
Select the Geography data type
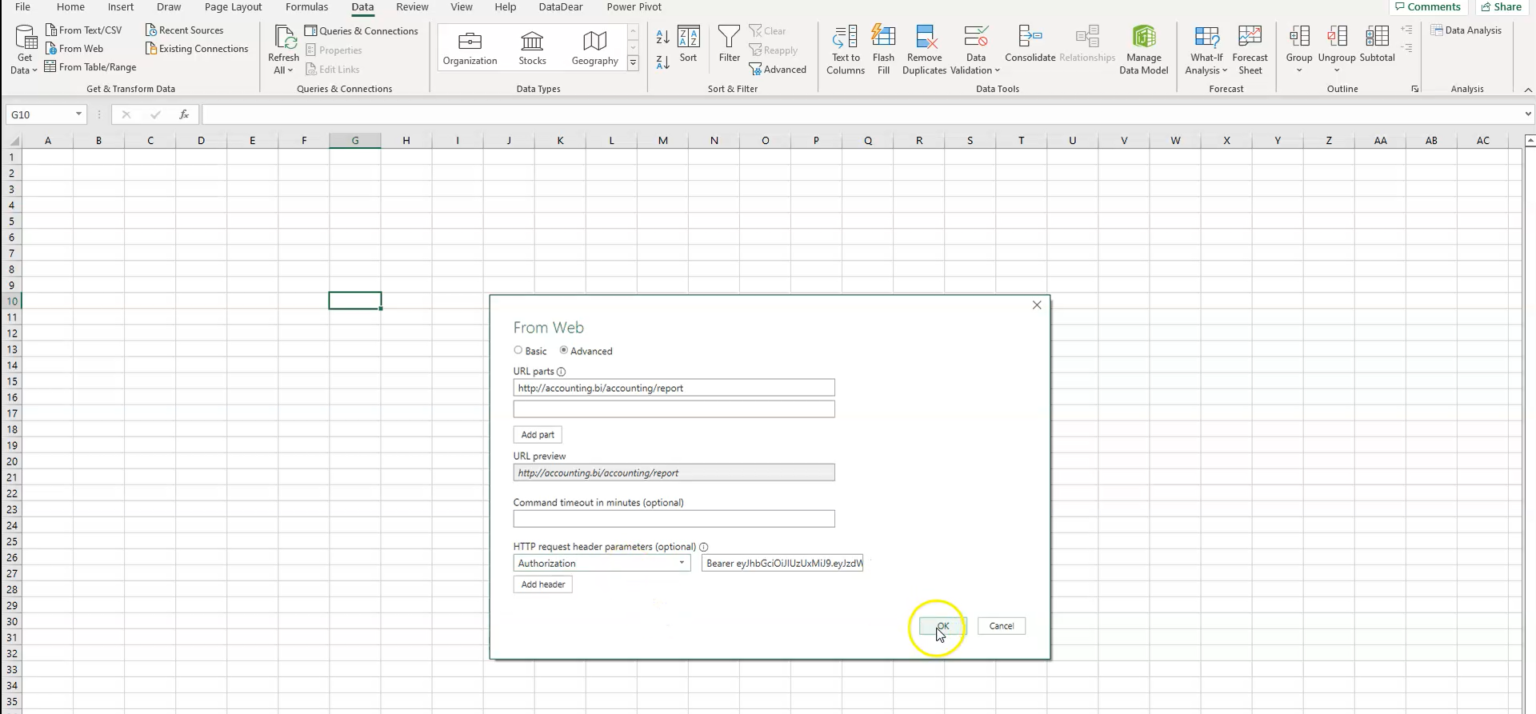pos(594,46)
